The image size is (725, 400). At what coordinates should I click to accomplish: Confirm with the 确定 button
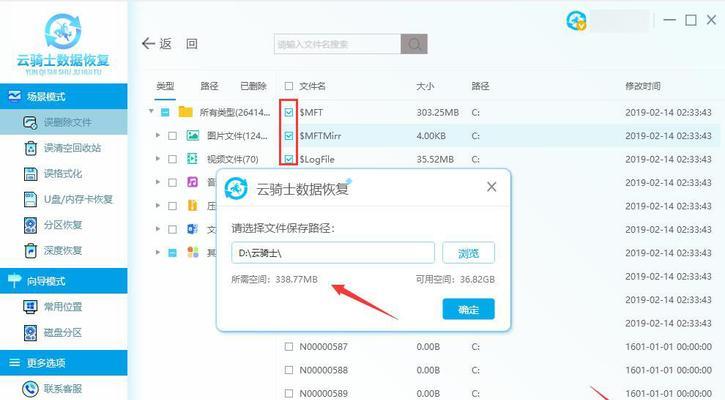tap(468, 309)
